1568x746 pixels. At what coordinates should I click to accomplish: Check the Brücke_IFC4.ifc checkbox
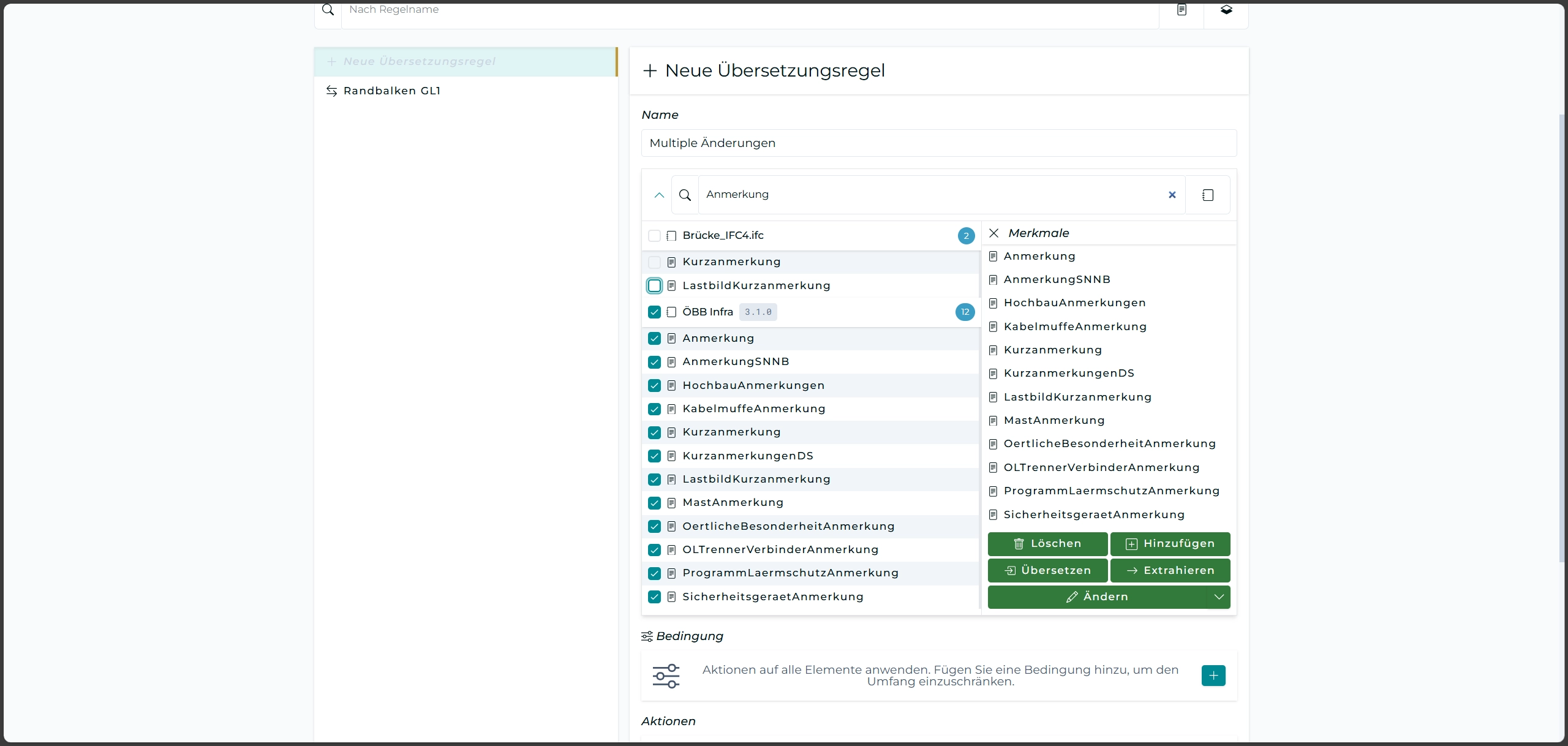pyautogui.click(x=654, y=236)
